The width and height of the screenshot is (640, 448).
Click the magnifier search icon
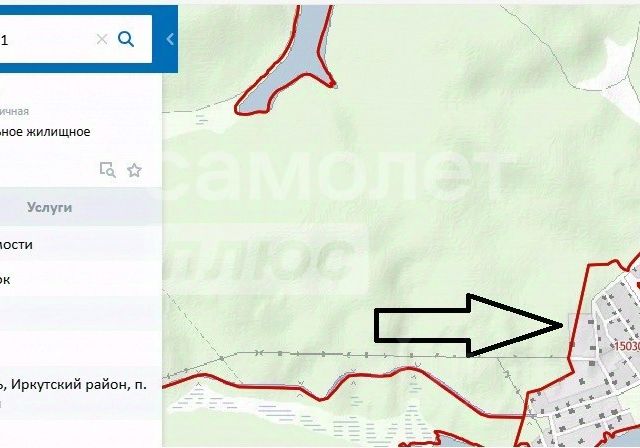pyautogui.click(x=126, y=39)
